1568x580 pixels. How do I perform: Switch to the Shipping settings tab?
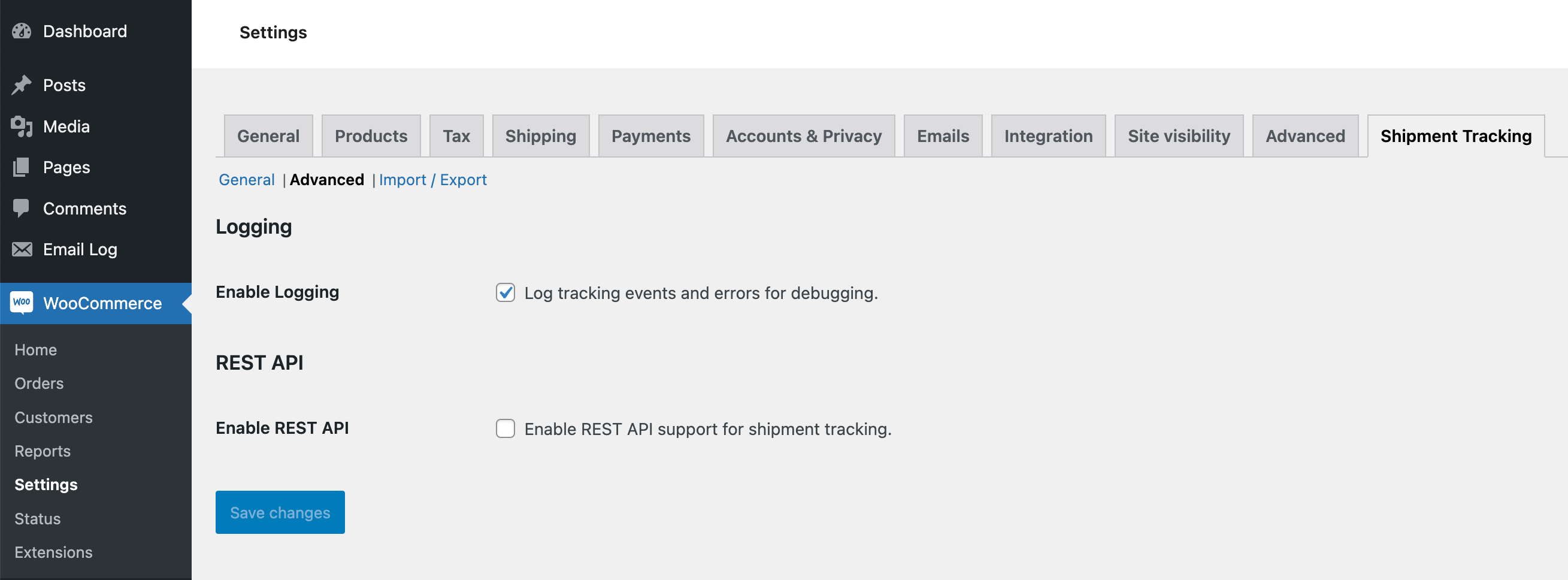(x=540, y=136)
